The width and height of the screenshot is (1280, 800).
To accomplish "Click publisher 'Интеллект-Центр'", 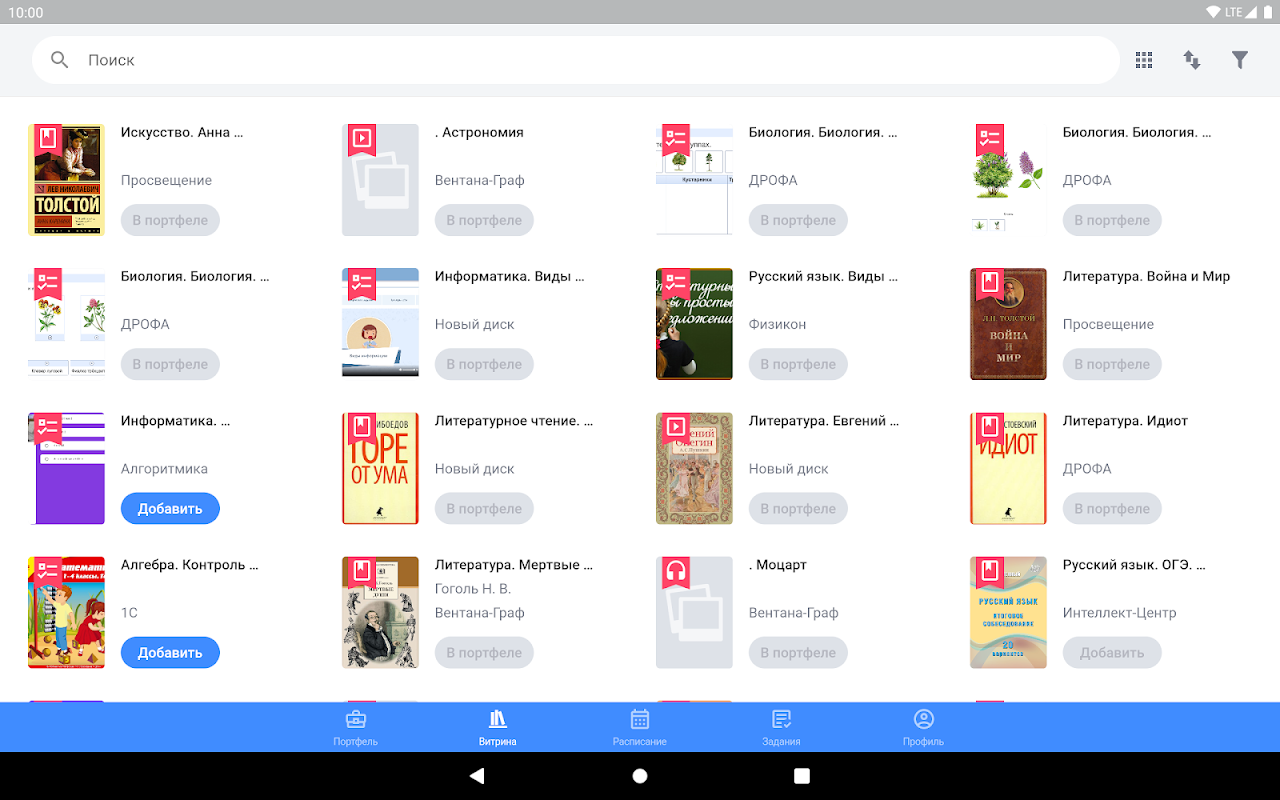I will click(1120, 612).
